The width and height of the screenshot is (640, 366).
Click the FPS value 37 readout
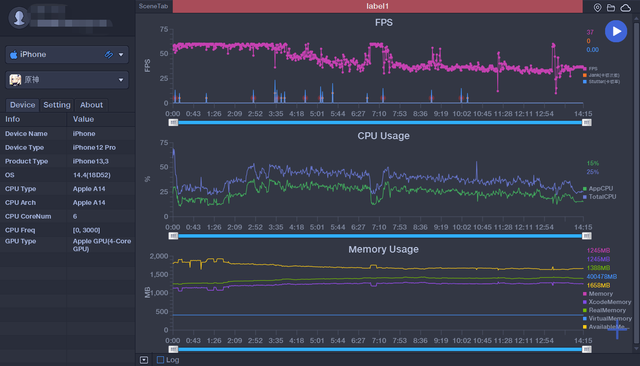point(590,32)
